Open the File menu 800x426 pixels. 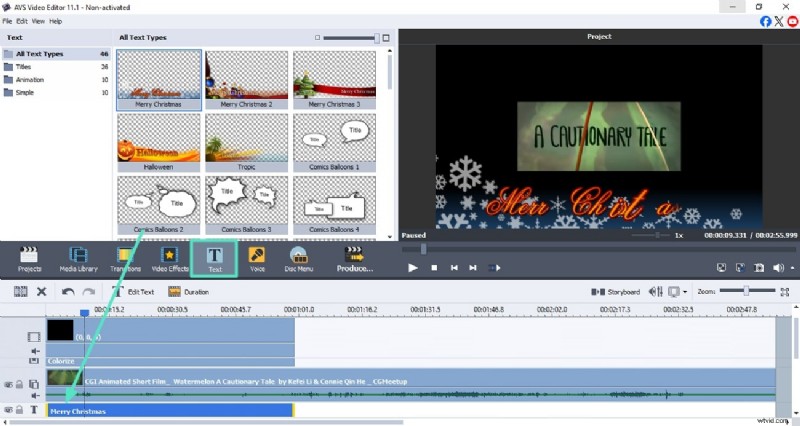point(7,21)
